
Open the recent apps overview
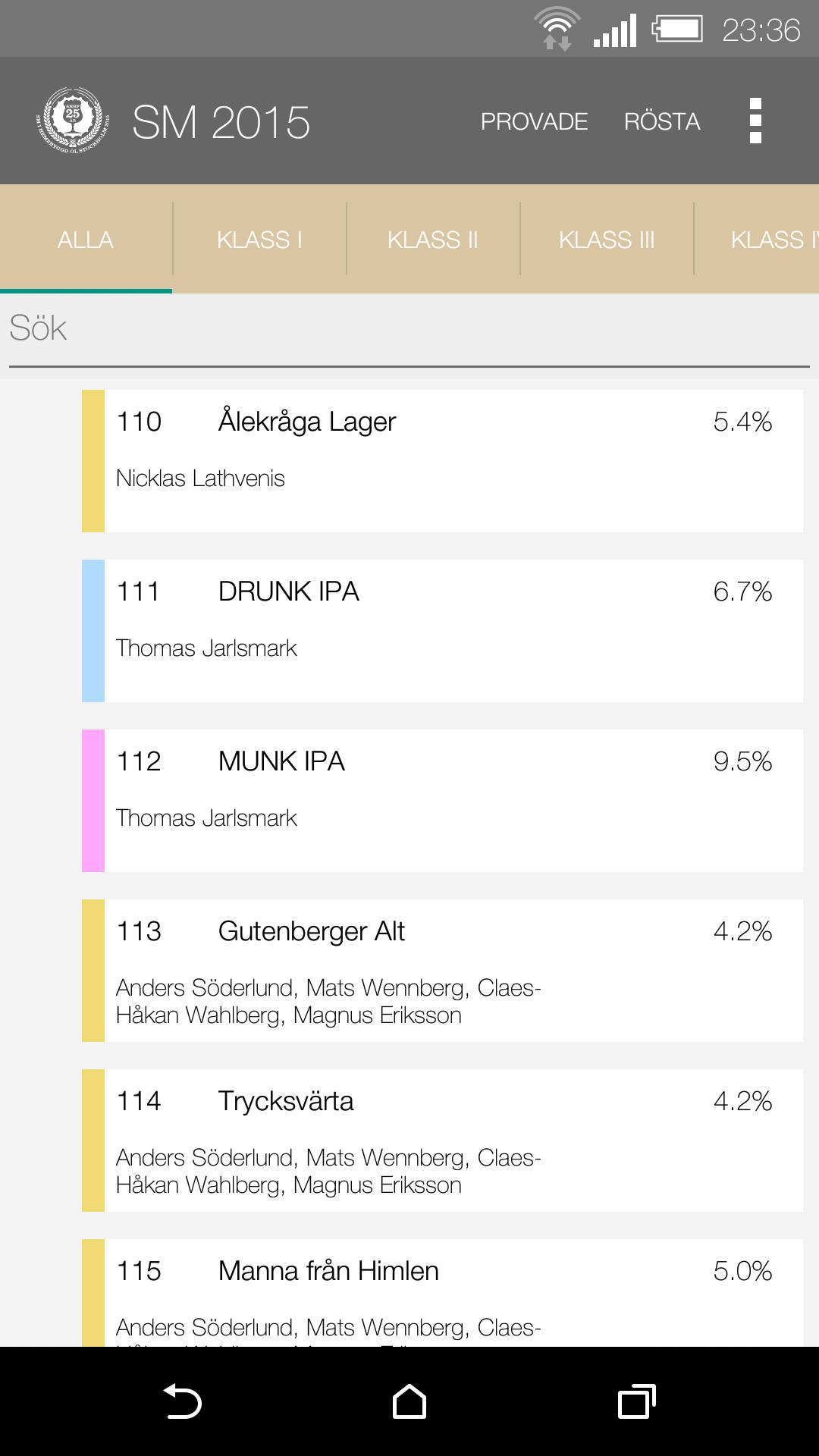coord(636,1401)
